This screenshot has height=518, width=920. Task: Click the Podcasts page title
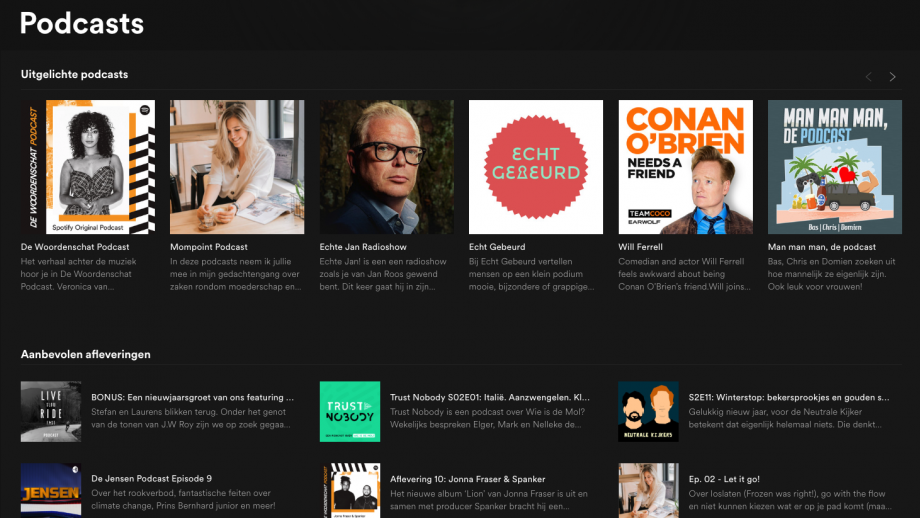[82, 23]
